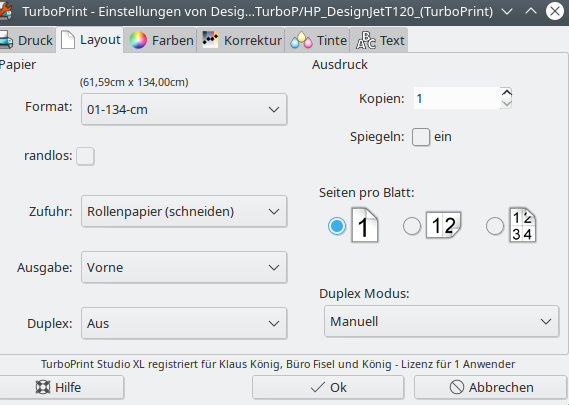Screen dimensions: 569x405
Task: Enable the randlos checkbox
Action: [x=85, y=156]
